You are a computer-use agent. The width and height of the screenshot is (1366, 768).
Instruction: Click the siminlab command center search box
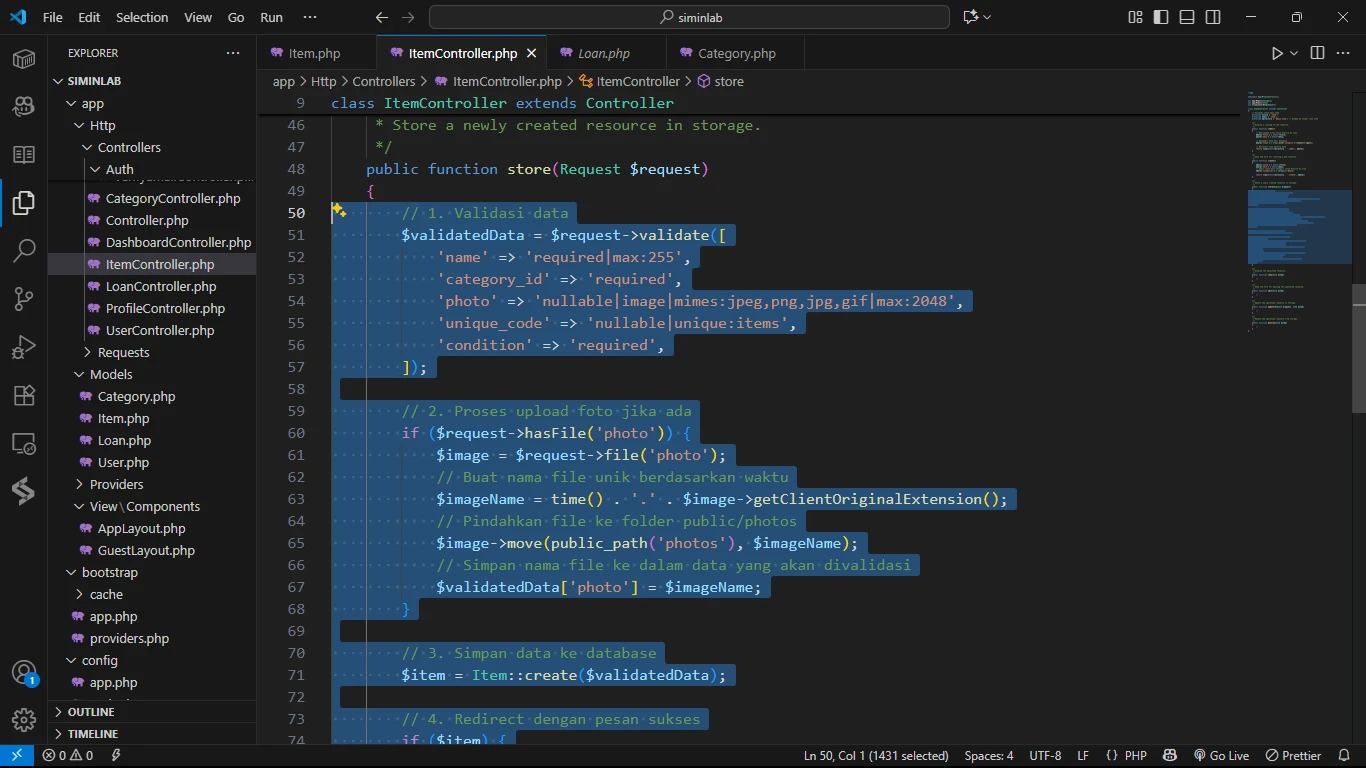point(689,17)
